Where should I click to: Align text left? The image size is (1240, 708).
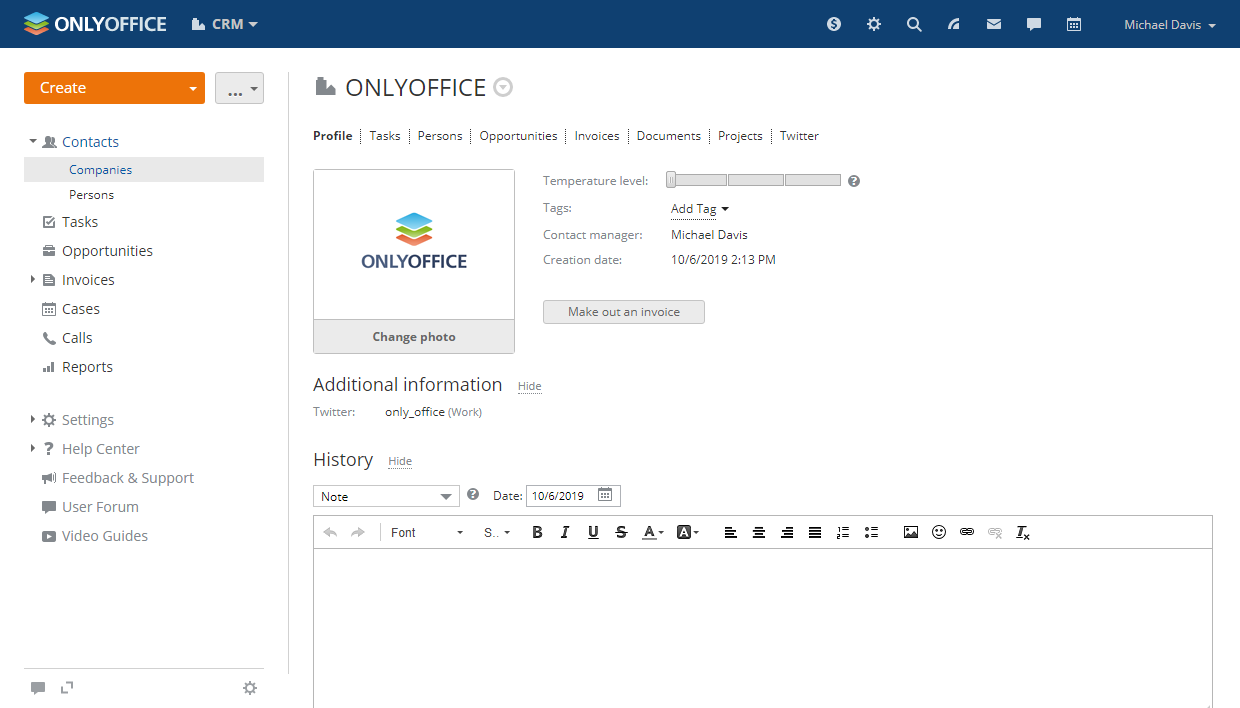coord(731,533)
